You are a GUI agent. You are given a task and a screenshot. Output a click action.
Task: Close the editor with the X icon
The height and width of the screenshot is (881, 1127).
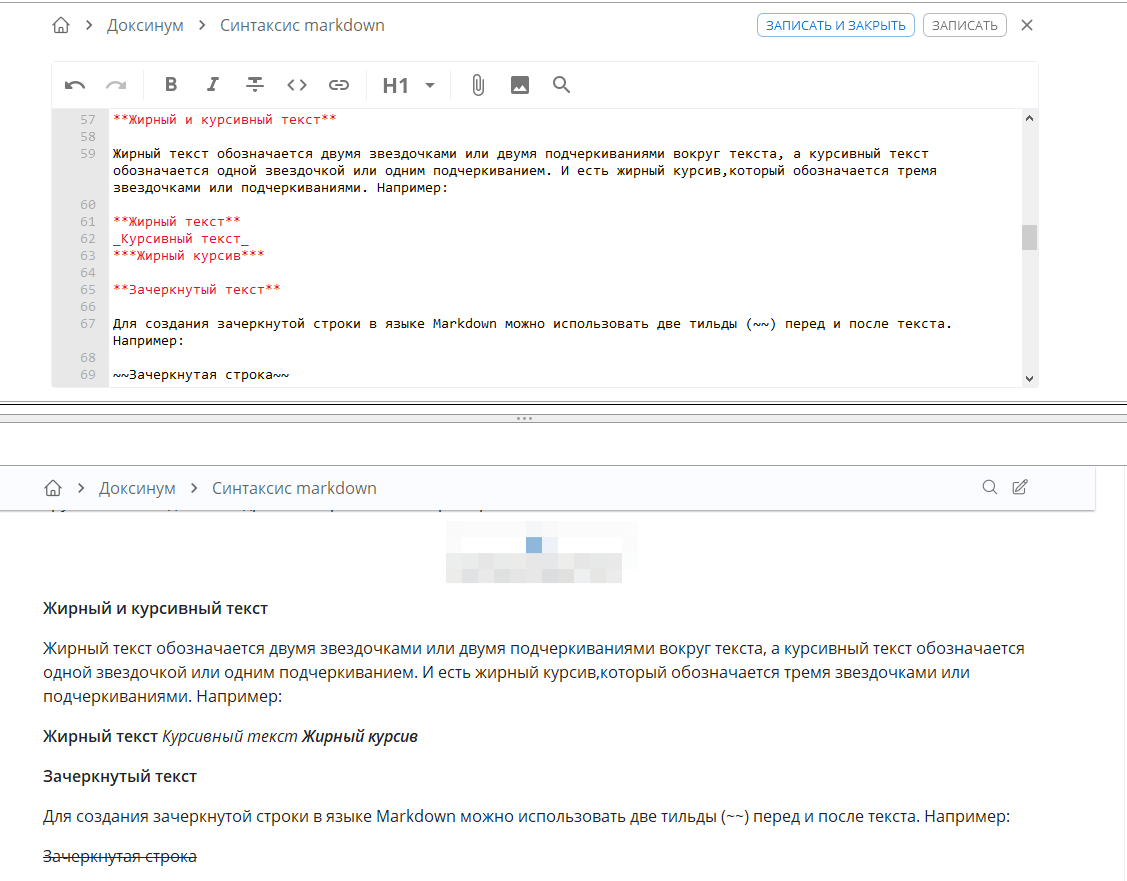click(1027, 26)
